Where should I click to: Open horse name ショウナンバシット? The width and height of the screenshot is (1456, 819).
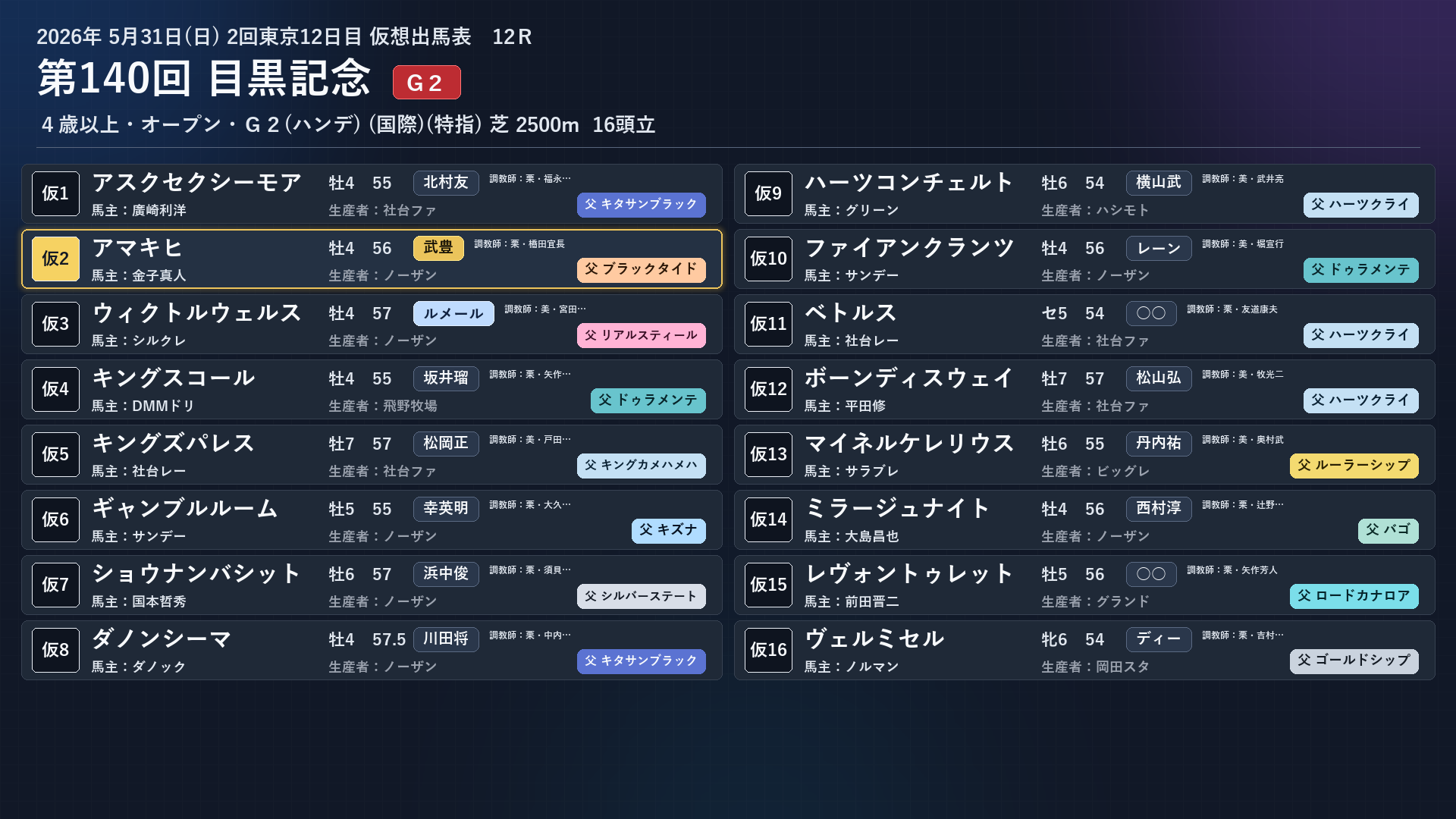click(196, 574)
